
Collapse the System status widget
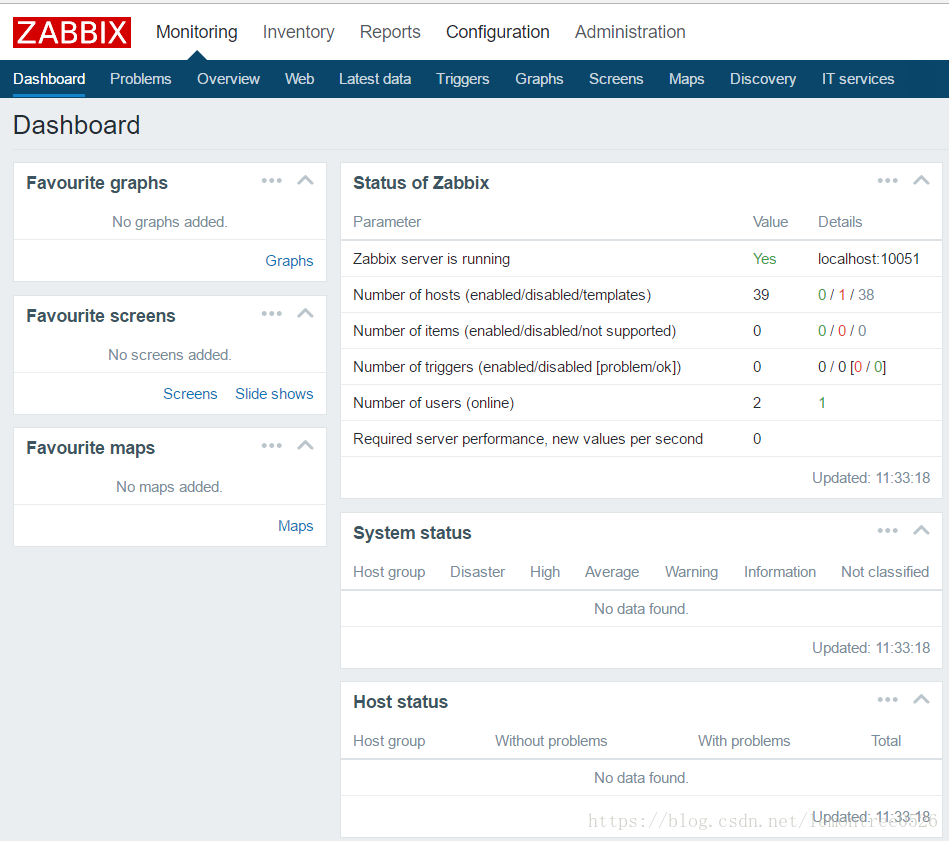tap(921, 531)
